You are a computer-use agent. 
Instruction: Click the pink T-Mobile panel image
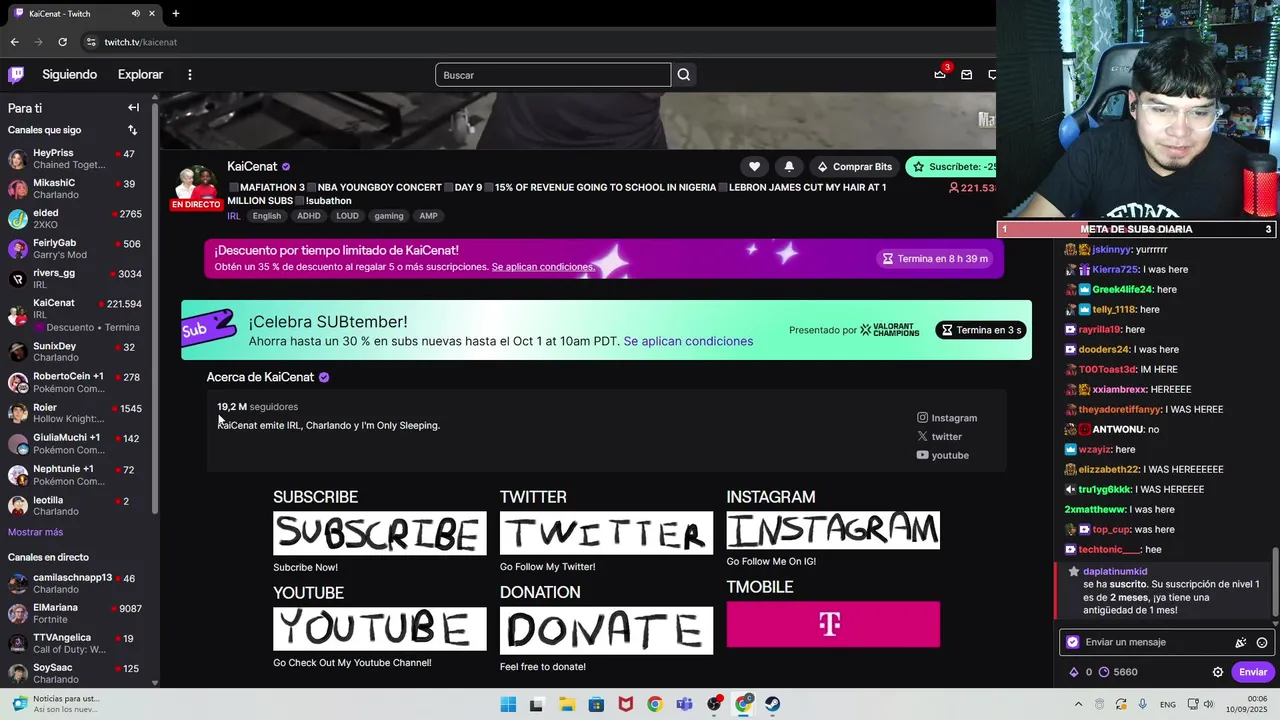[833, 624]
